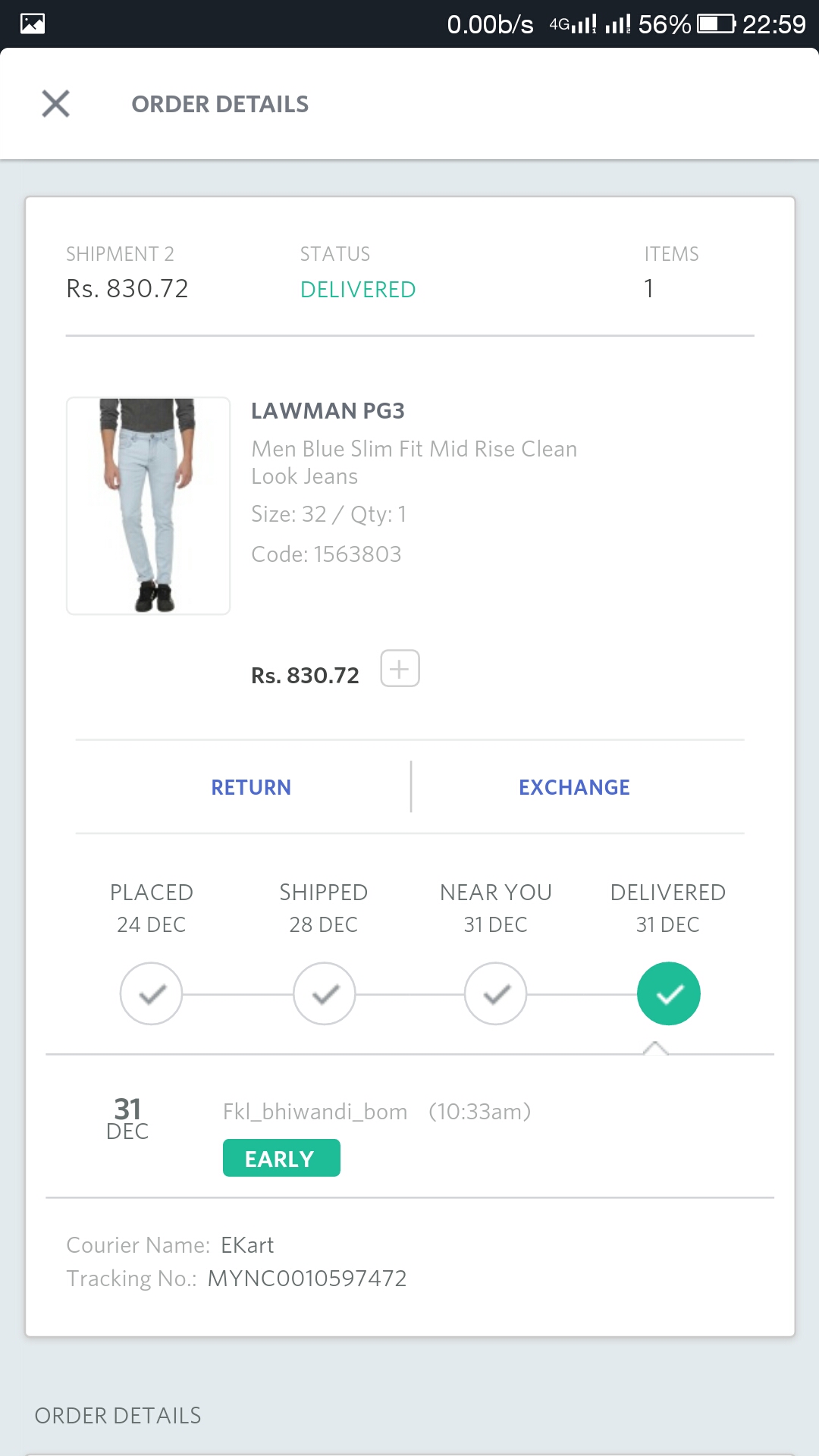
Task: Tap the SHIPPED 28 DEC label
Action: pyautogui.click(x=324, y=908)
